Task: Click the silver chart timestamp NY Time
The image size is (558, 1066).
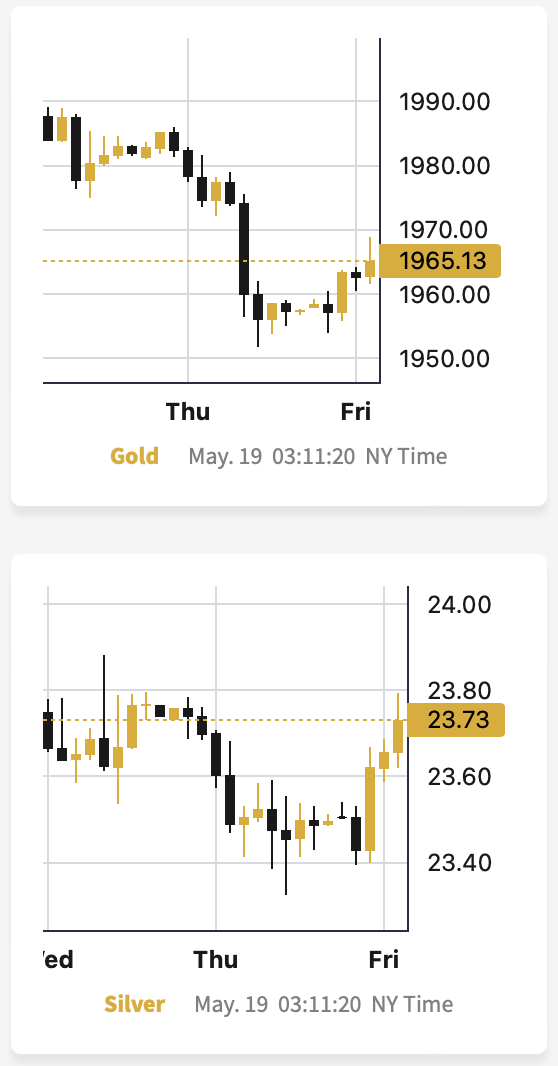Action: 412,1004
